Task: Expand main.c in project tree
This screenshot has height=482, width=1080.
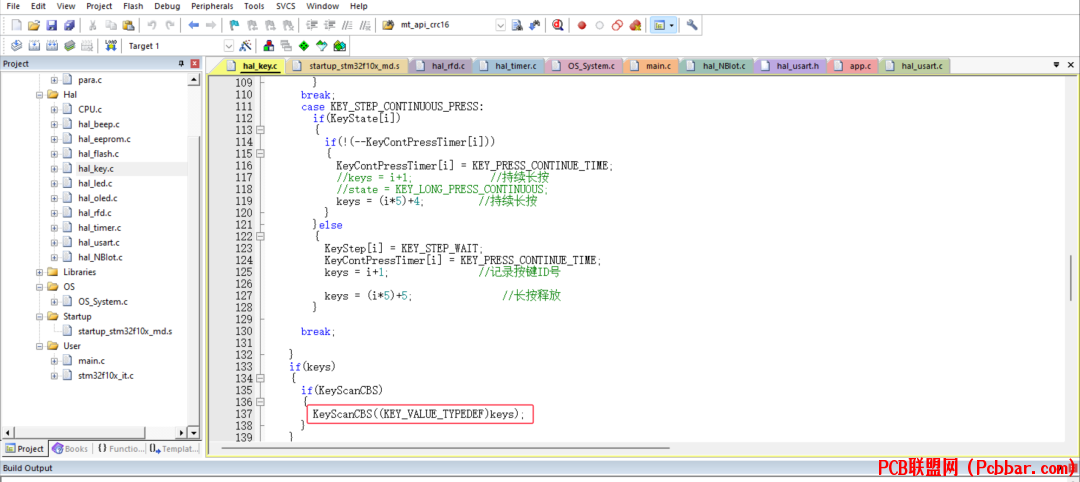Action: pos(54,361)
